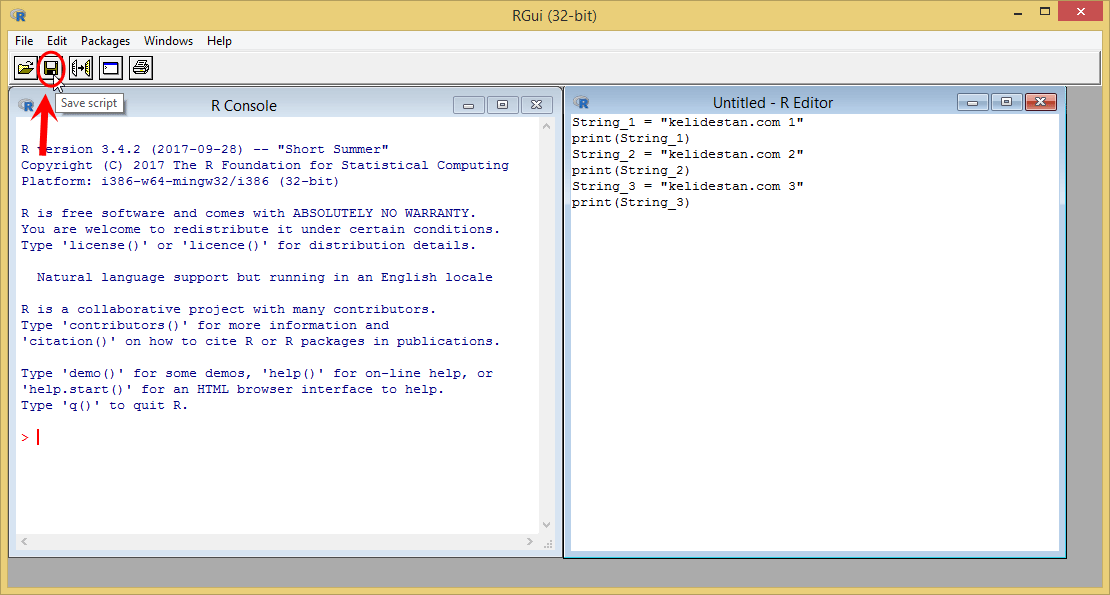Run line or selection toolbar icon
Image resolution: width=1110 pixels, height=595 pixels.
(x=81, y=68)
